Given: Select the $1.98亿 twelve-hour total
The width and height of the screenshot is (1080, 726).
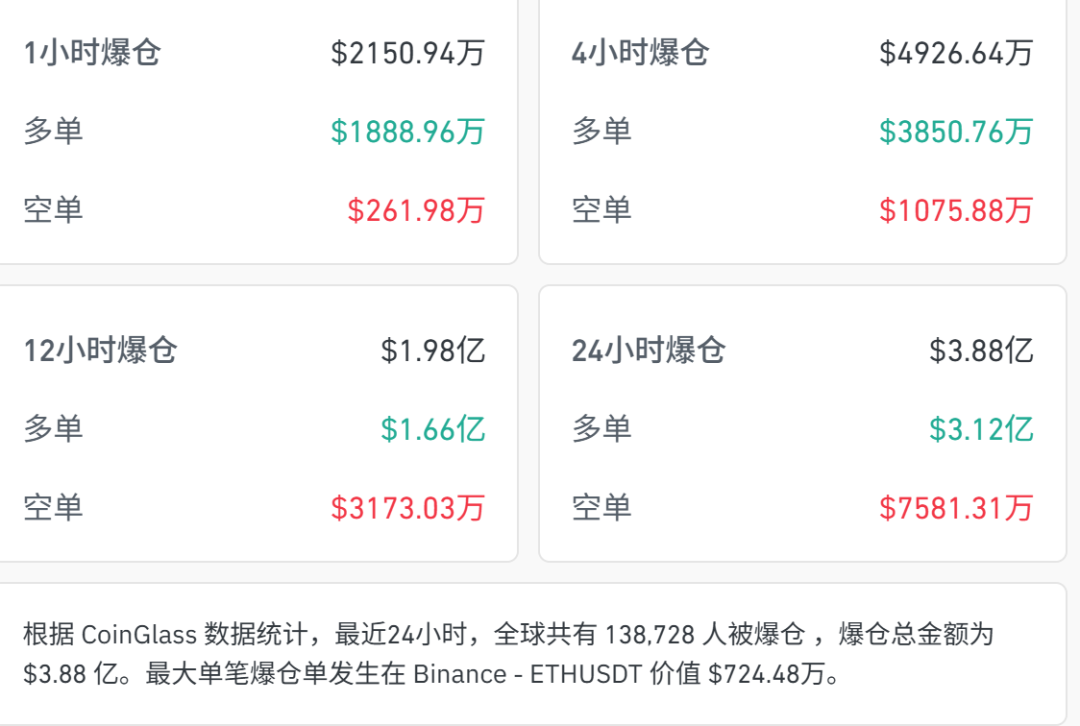Looking at the screenshot, I should [433, 351].
